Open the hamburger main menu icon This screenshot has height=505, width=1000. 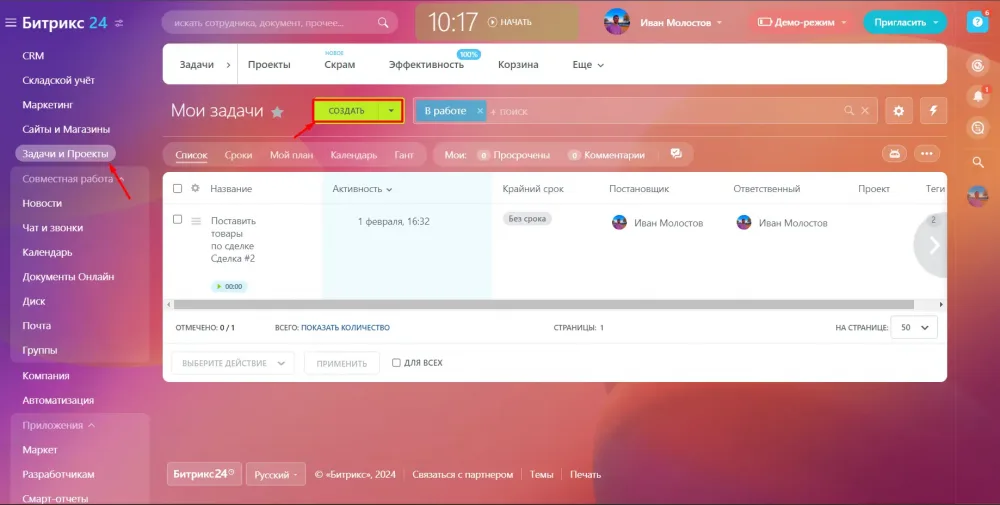(x=10, y=23)
